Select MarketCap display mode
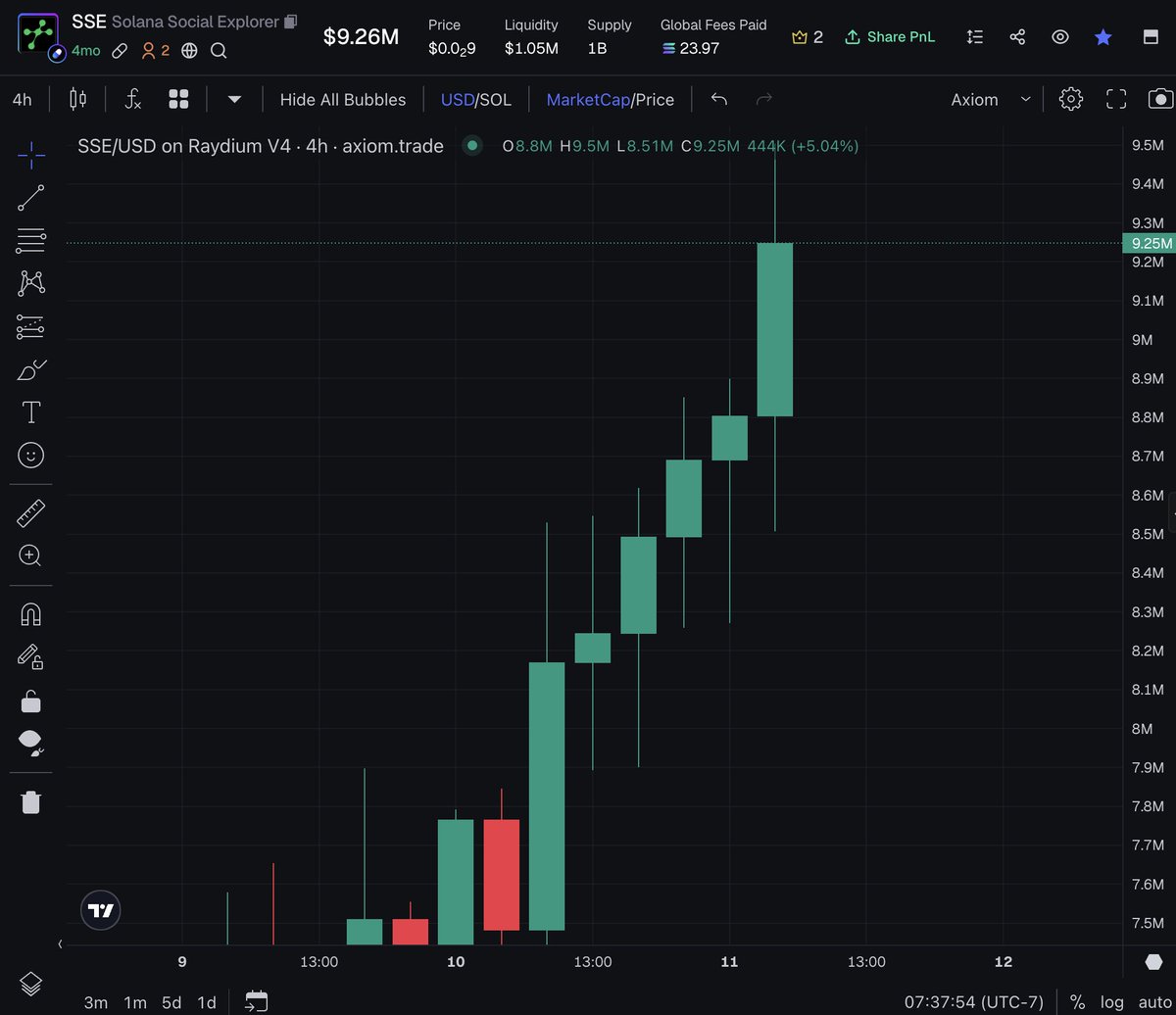The height and width of the screenshot is (1015, 1176). click(x=588, y=100)
